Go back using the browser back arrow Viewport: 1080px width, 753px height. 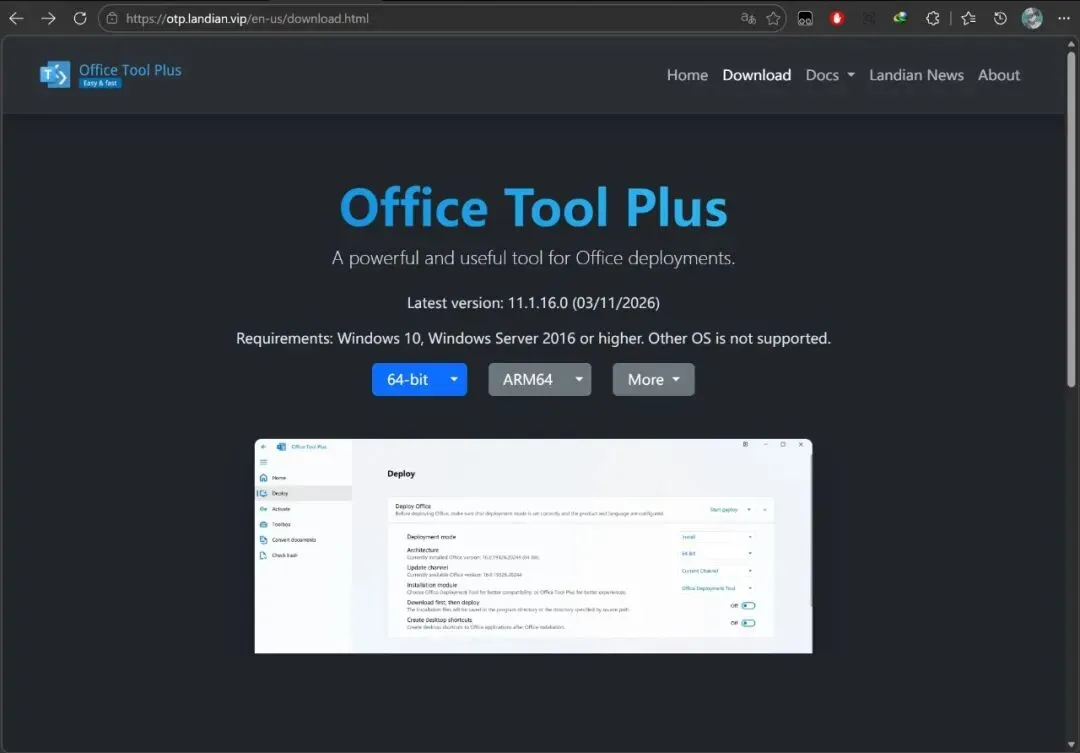(17, 19)
